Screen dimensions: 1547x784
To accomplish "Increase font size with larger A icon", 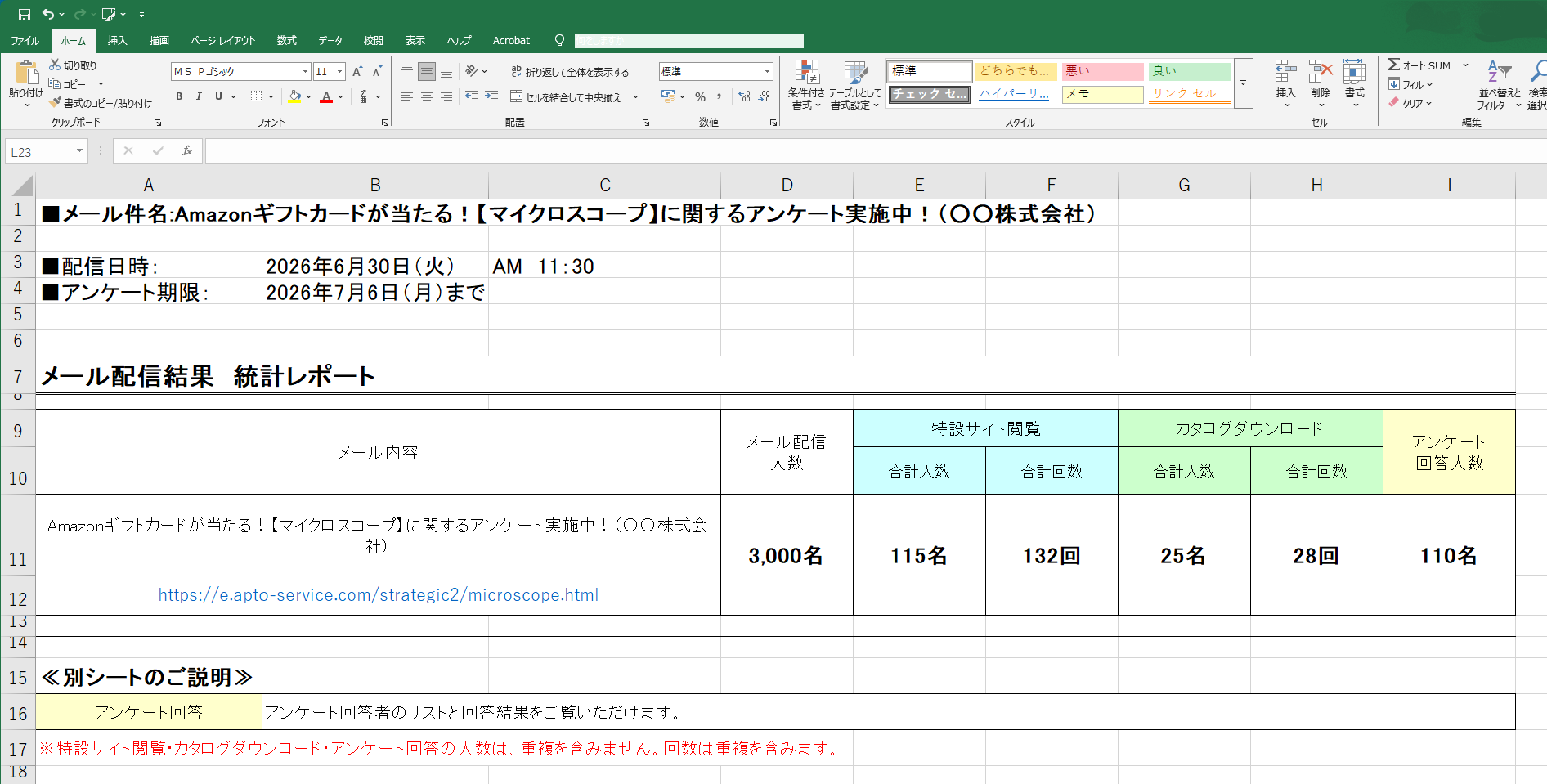I will [357, 72].
